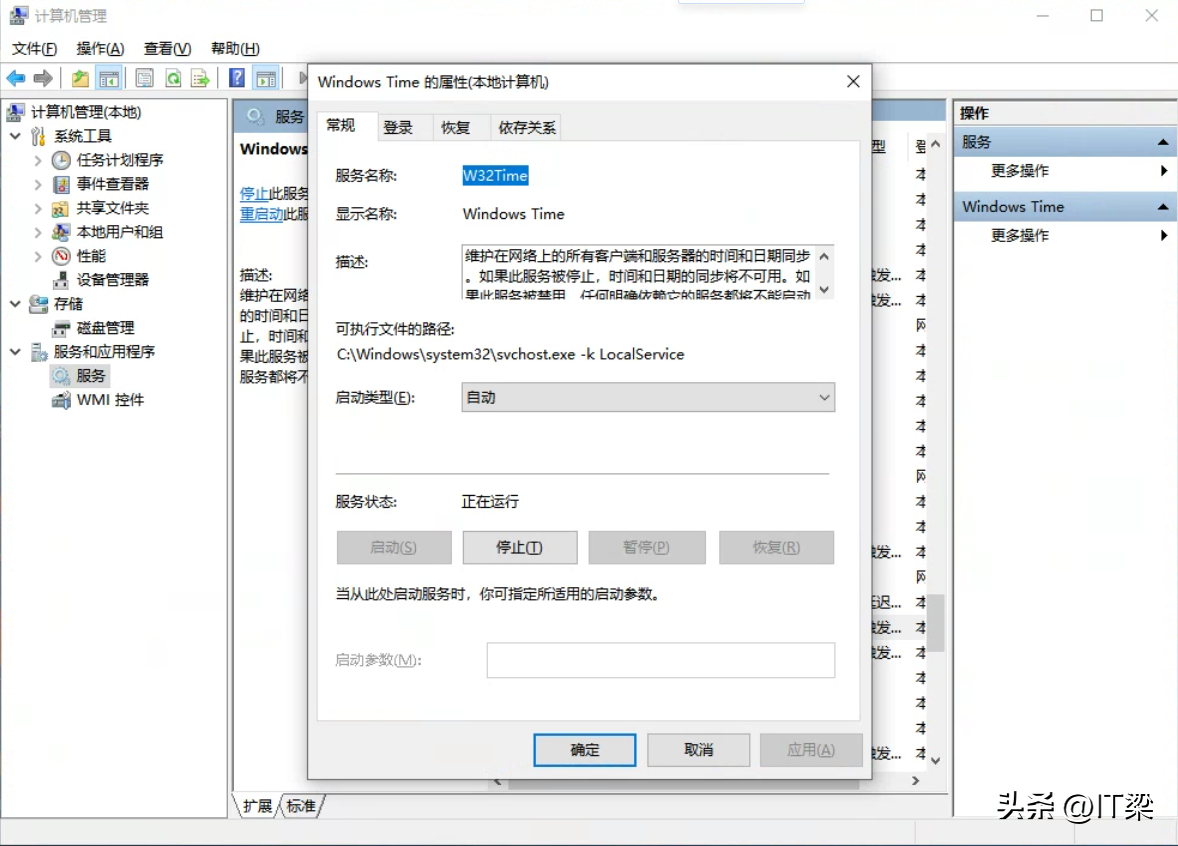This screenshot has height=846, width=1178.
Task: Expand the 事件查看器 tree node
Action: tap(38, 184)
